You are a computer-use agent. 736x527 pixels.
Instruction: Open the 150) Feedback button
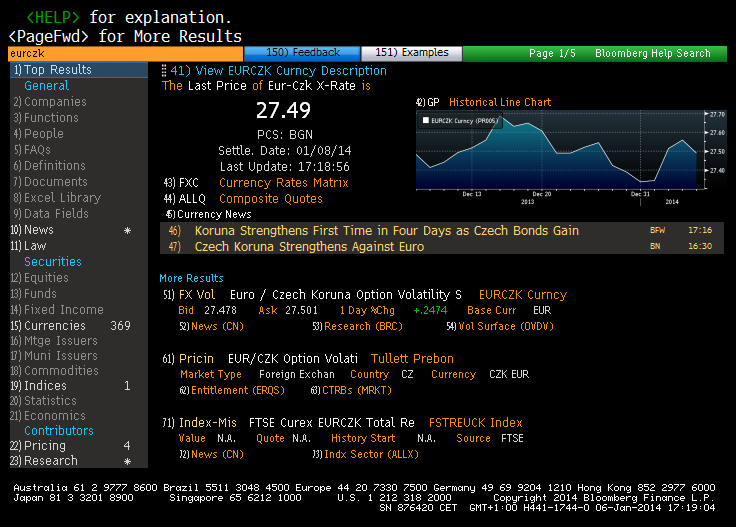point(302,53)
